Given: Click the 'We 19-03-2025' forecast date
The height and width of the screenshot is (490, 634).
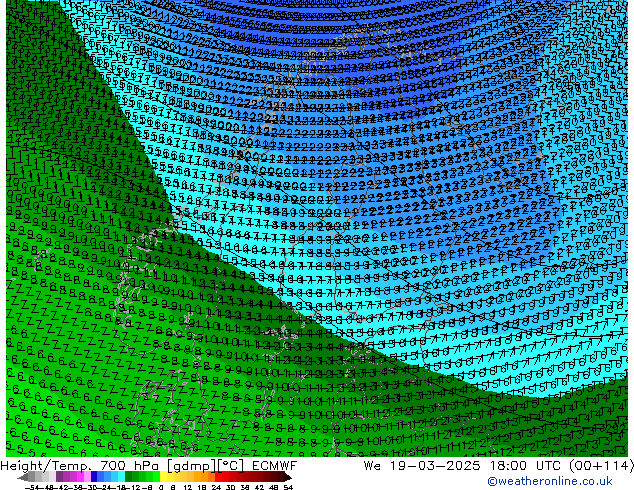Looking at the screenshot, I should coord(422,466).
